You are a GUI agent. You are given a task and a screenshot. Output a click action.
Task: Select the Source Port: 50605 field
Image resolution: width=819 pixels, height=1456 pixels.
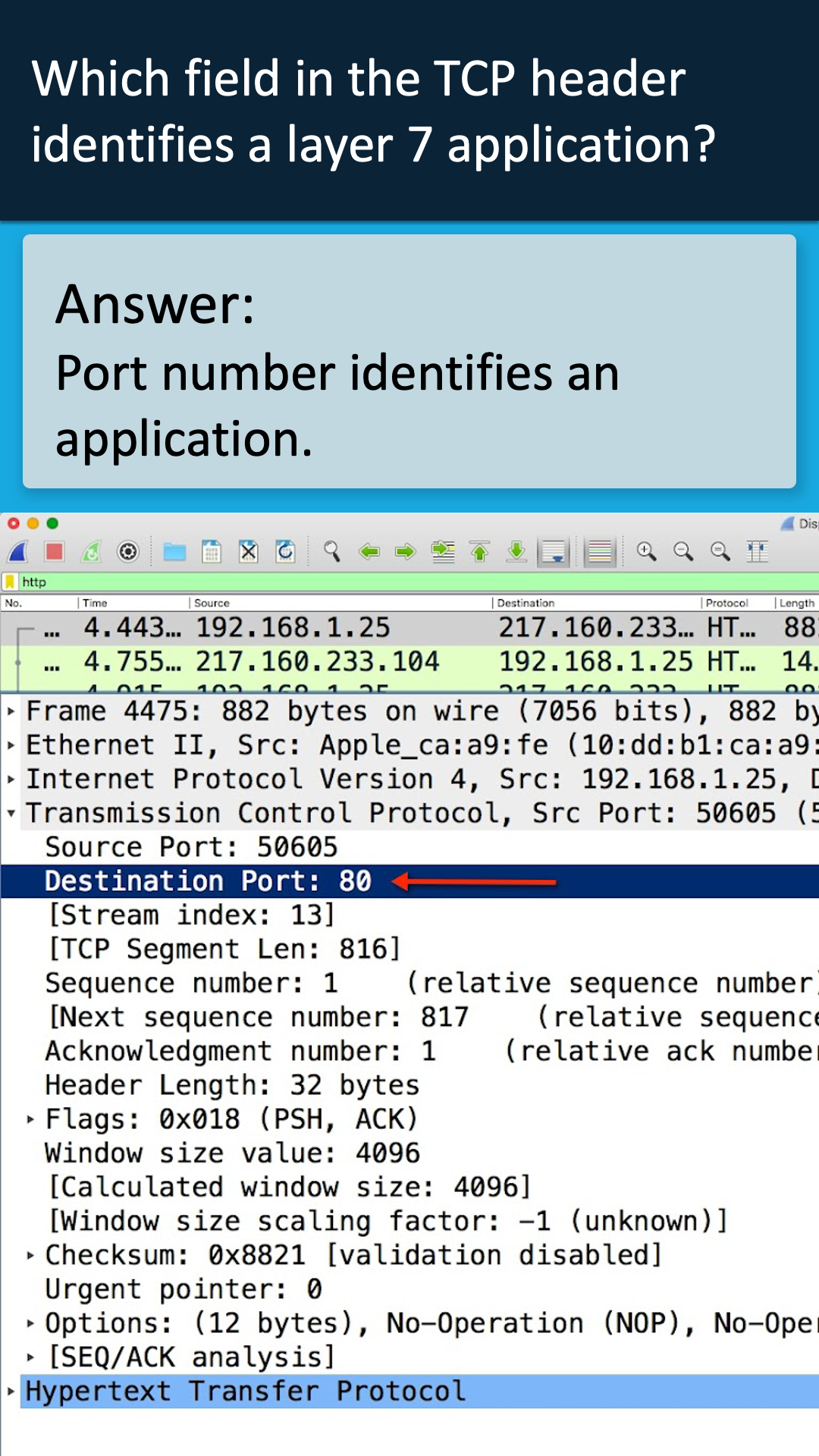pos(409,847)
